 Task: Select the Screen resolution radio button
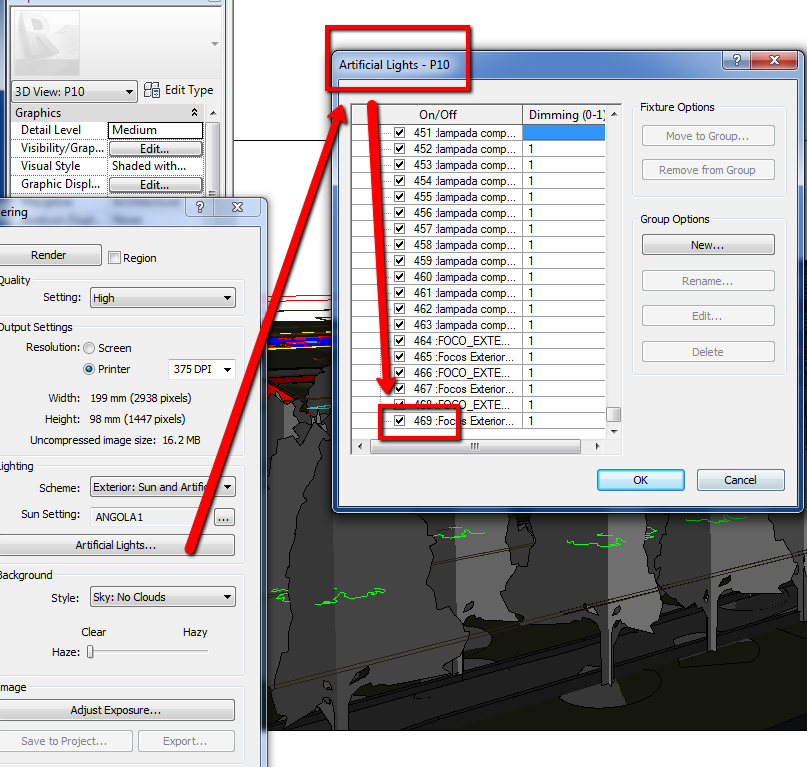(x=89, y=348)
